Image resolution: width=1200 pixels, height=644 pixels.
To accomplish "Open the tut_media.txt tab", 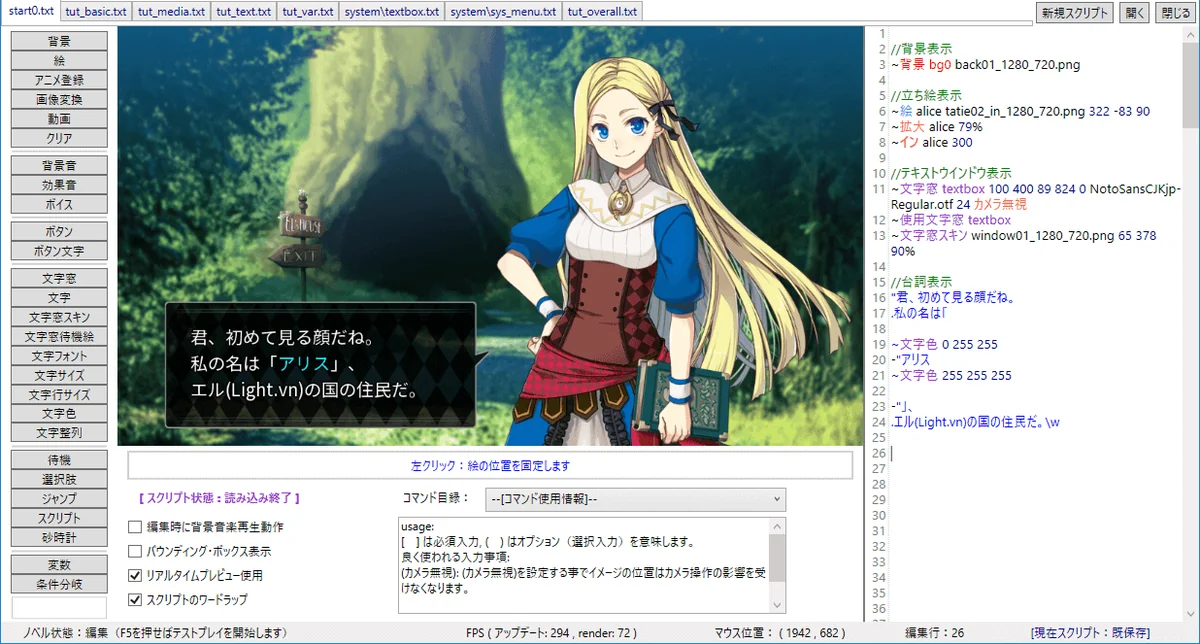I will [171, 12].
